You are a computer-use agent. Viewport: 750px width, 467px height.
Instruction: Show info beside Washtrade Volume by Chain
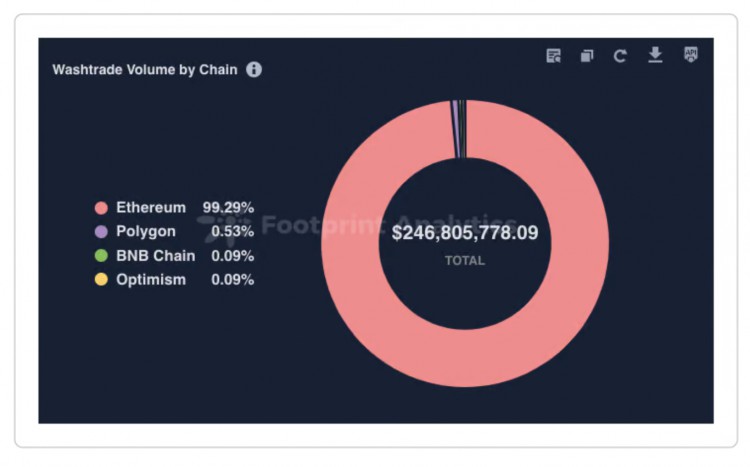(x=254, y=70)
